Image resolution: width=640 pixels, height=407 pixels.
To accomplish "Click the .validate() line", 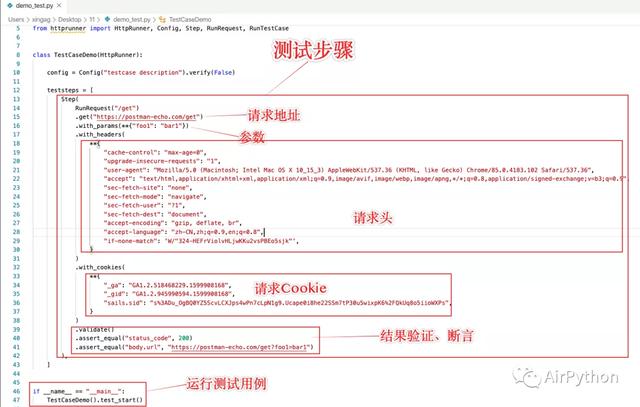I will tap(95, 329).
